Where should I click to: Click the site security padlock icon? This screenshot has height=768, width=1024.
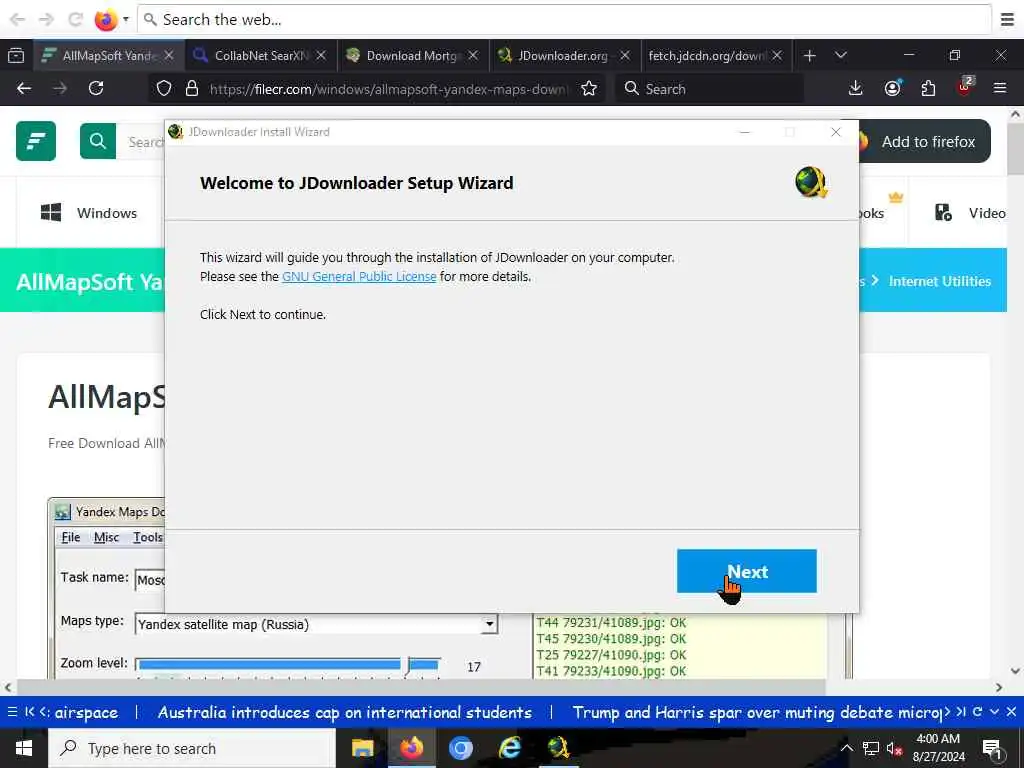click(x=191, y=88)
